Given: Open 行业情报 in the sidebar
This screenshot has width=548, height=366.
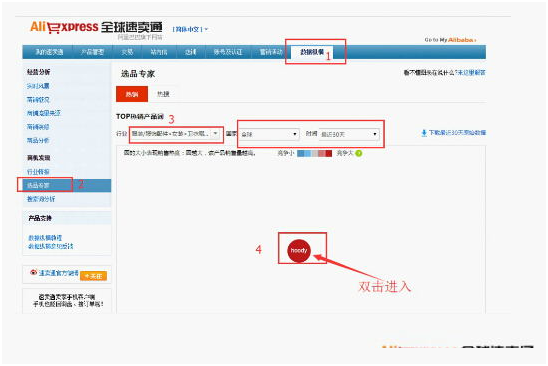Looking at the screenshot, I should point(38,172).
